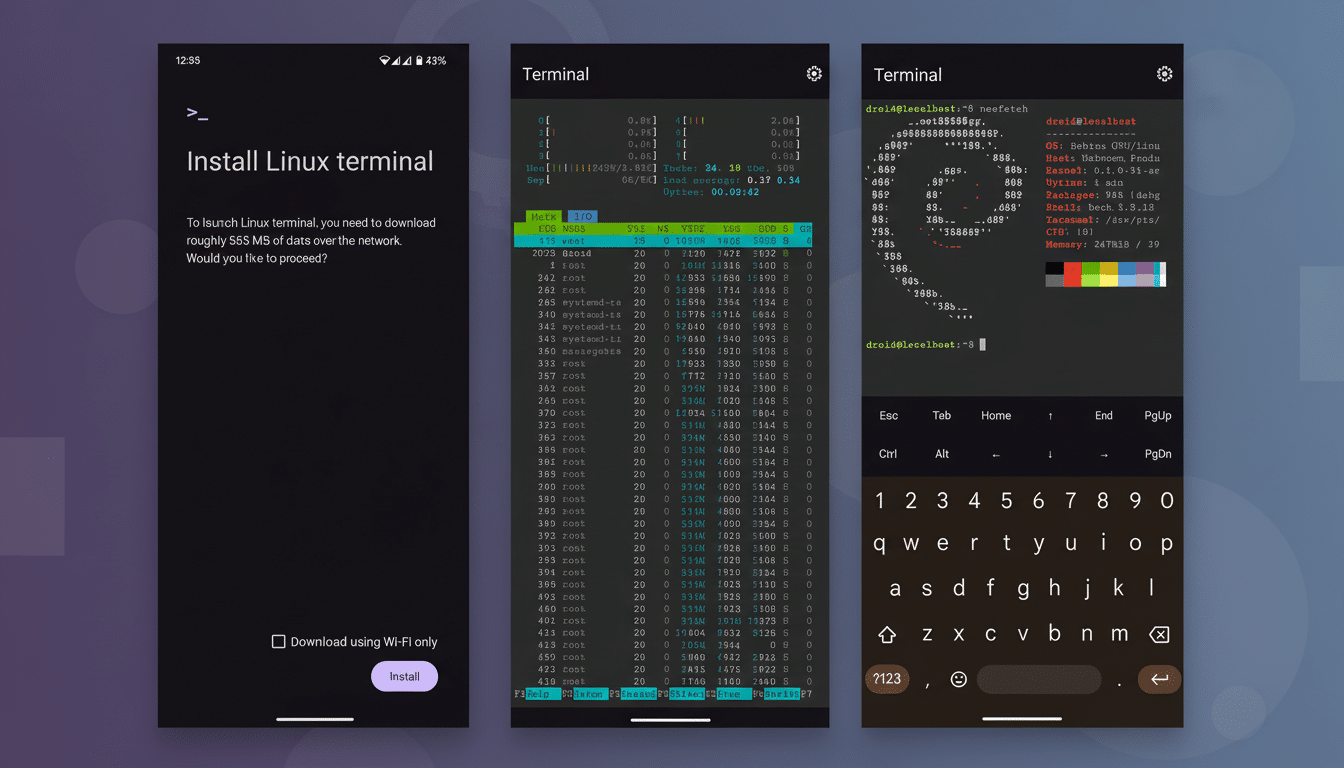
Task: Switch to the I/O tab in htop
Action: click(582, 216)
